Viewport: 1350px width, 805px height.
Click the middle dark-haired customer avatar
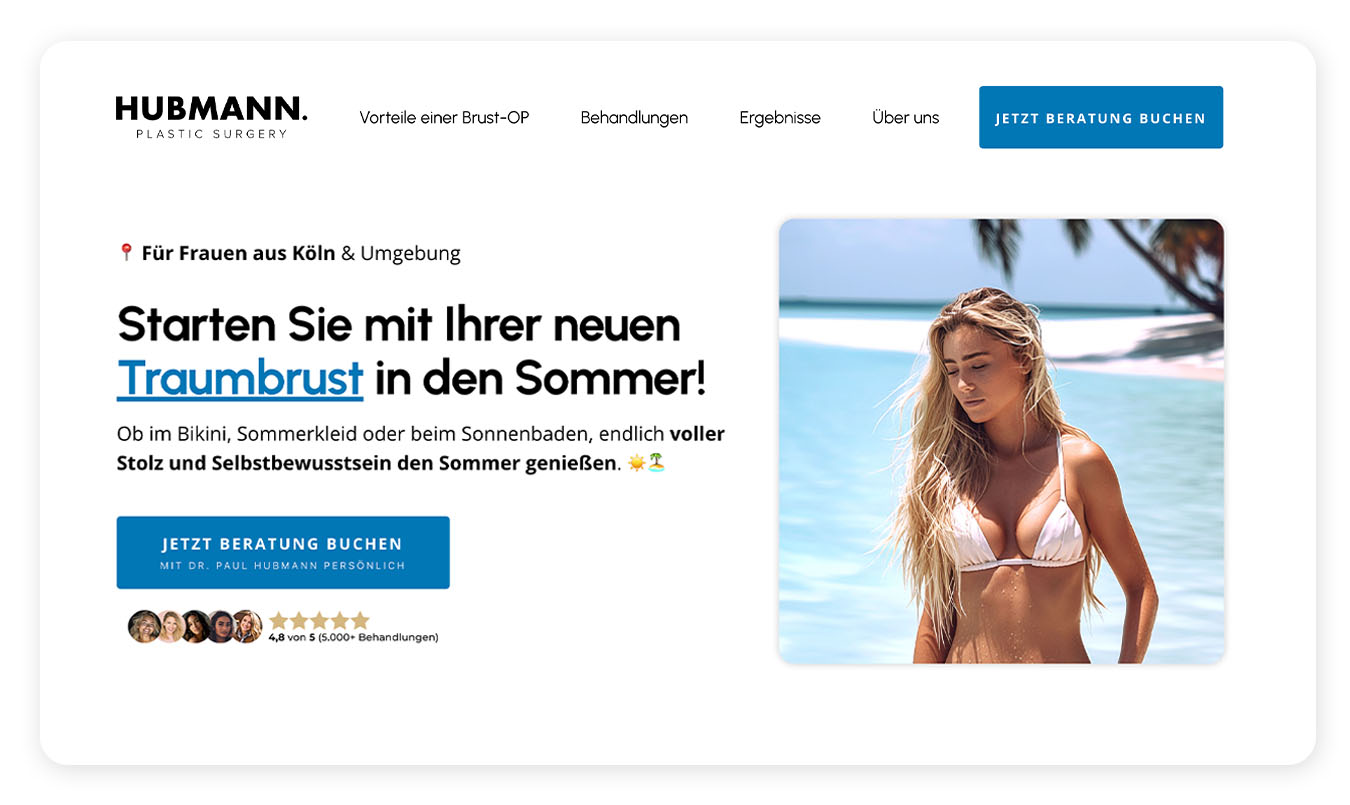click(x=195, y=627)
